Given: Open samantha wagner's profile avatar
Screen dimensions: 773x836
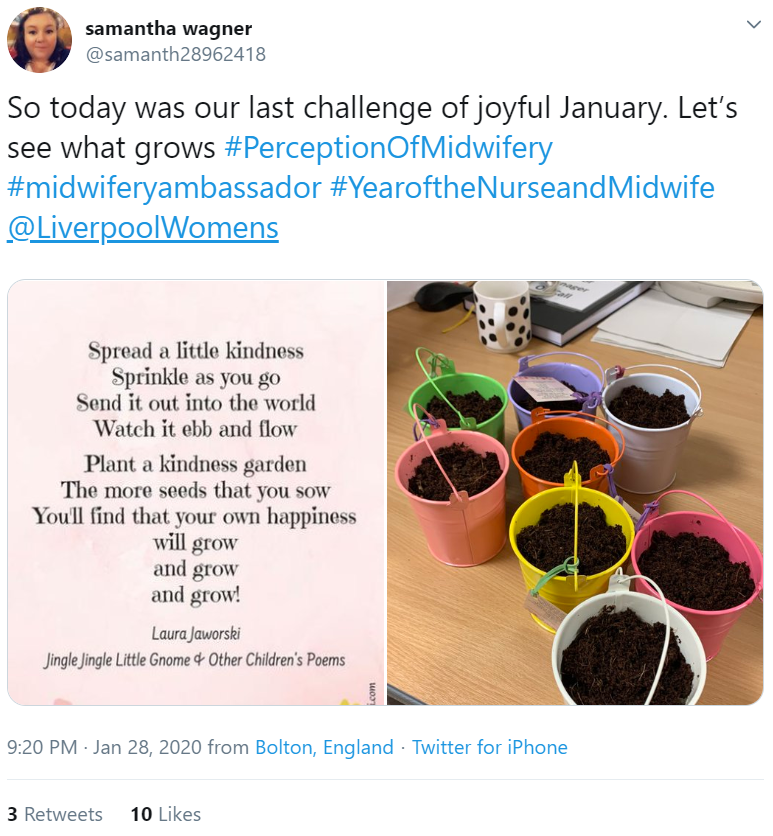Looking at the screenshot, I should coord(40,40).
